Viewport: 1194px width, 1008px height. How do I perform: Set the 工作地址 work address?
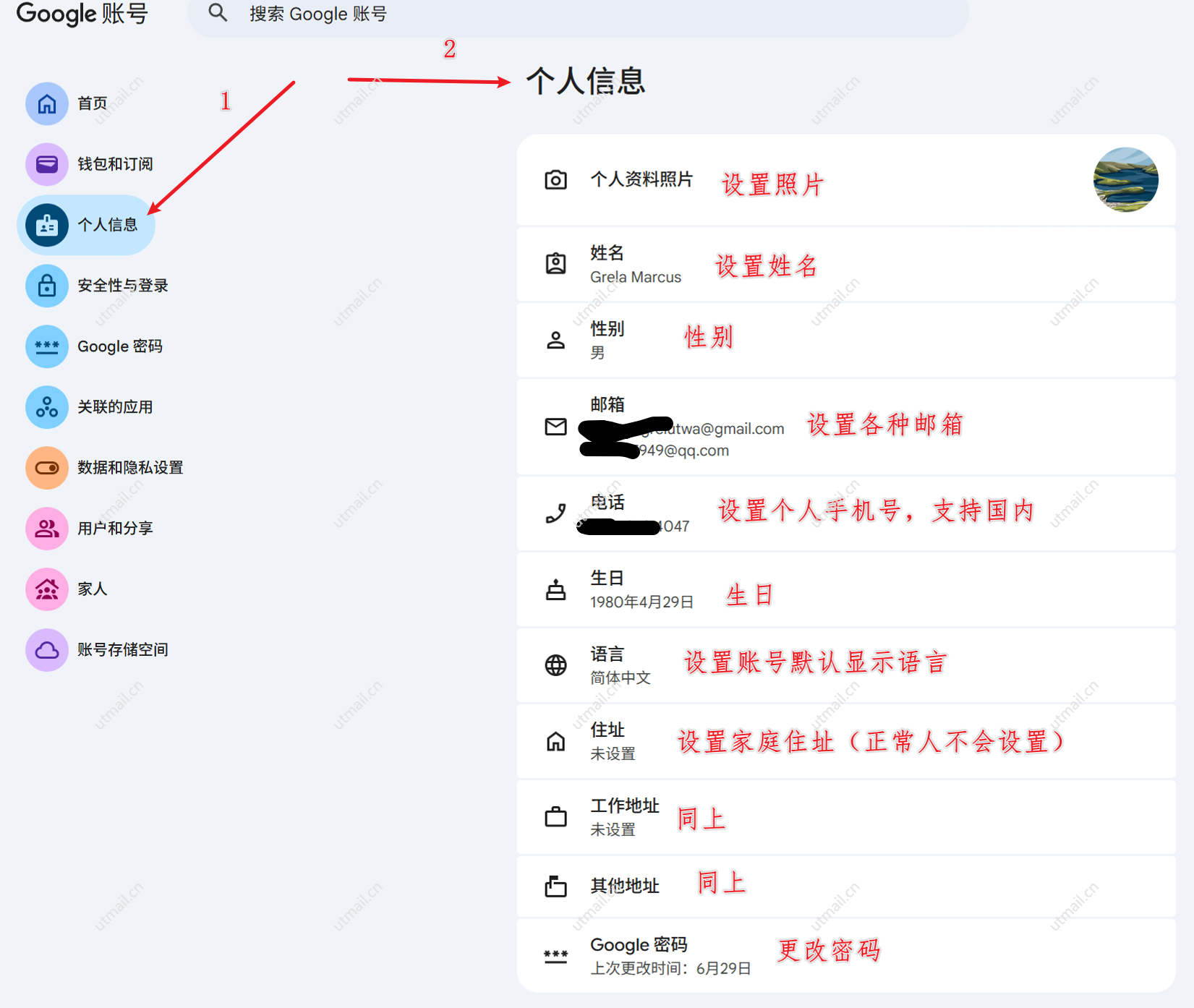846,817
